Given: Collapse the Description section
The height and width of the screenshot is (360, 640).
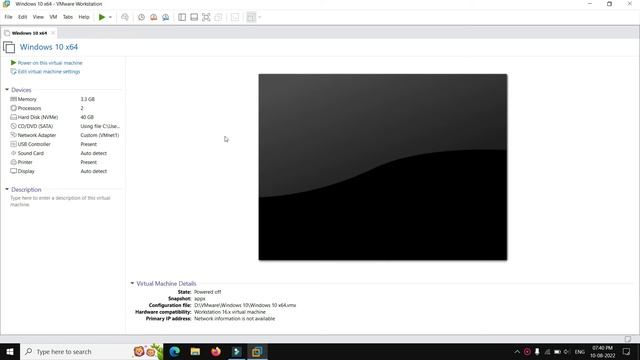Looking at the screenshot, I should 7,189.
